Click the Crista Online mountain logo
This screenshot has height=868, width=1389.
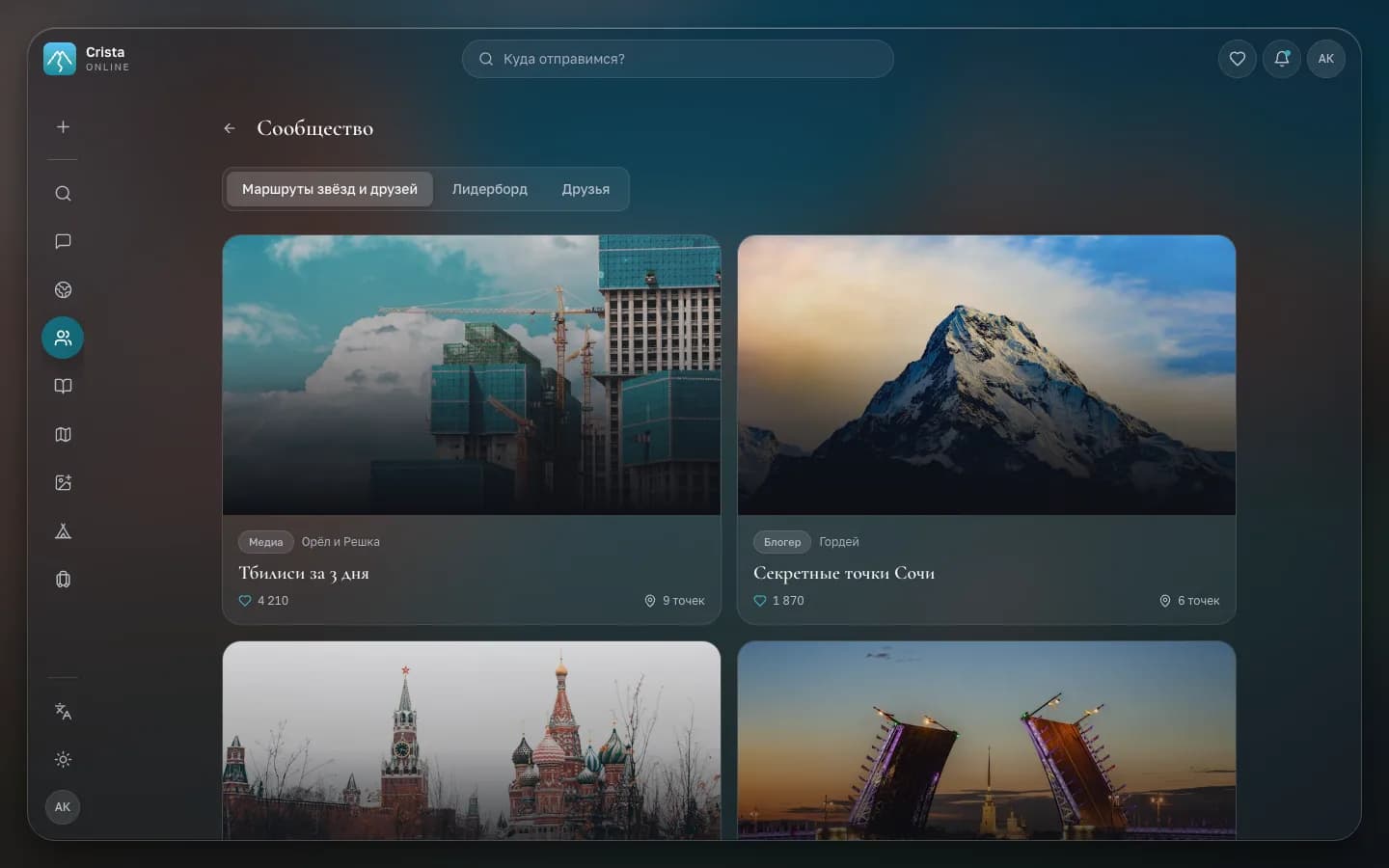click(x=60, y=59)
